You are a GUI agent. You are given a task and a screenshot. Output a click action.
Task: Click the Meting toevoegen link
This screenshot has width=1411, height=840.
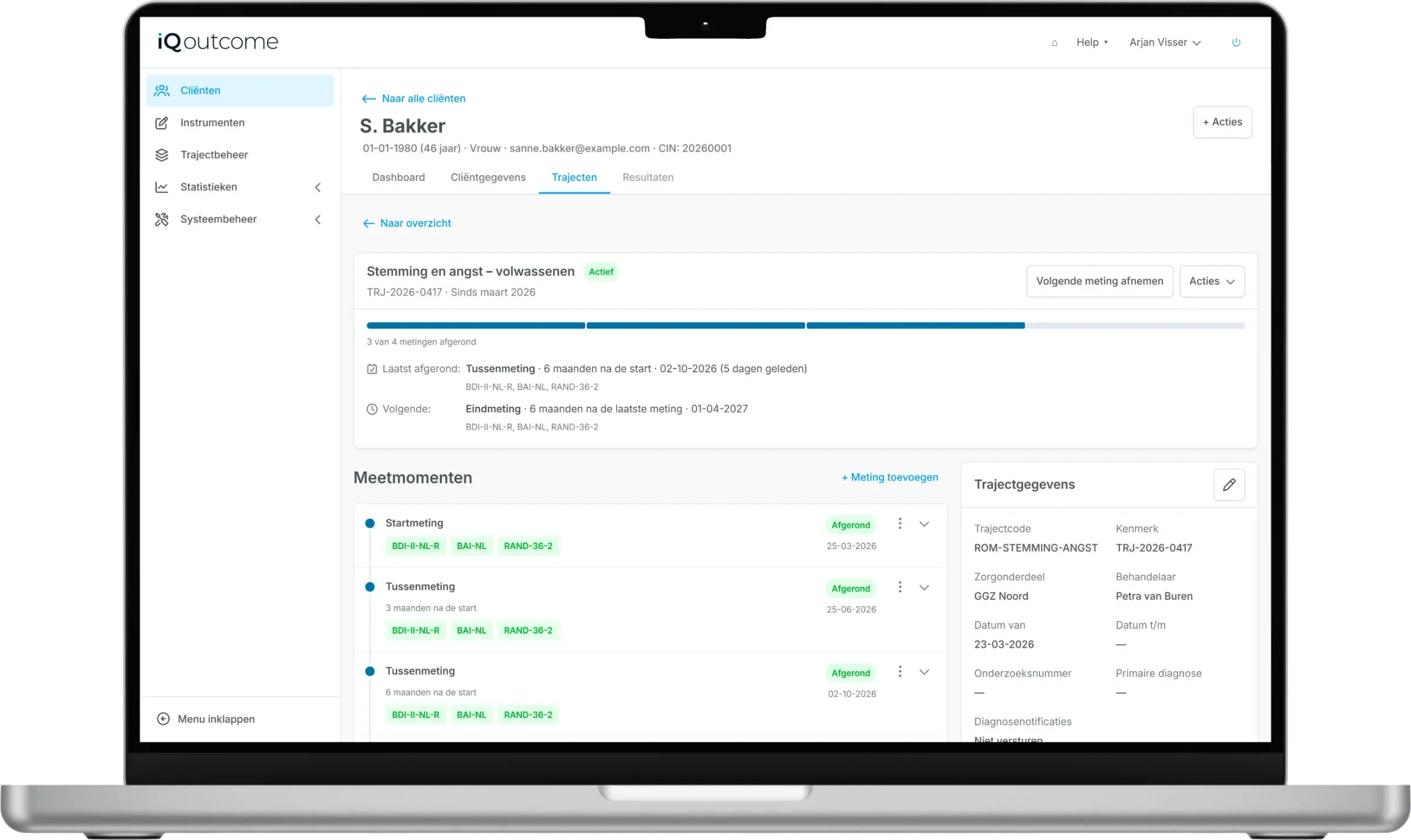click(x=890, y=477)
